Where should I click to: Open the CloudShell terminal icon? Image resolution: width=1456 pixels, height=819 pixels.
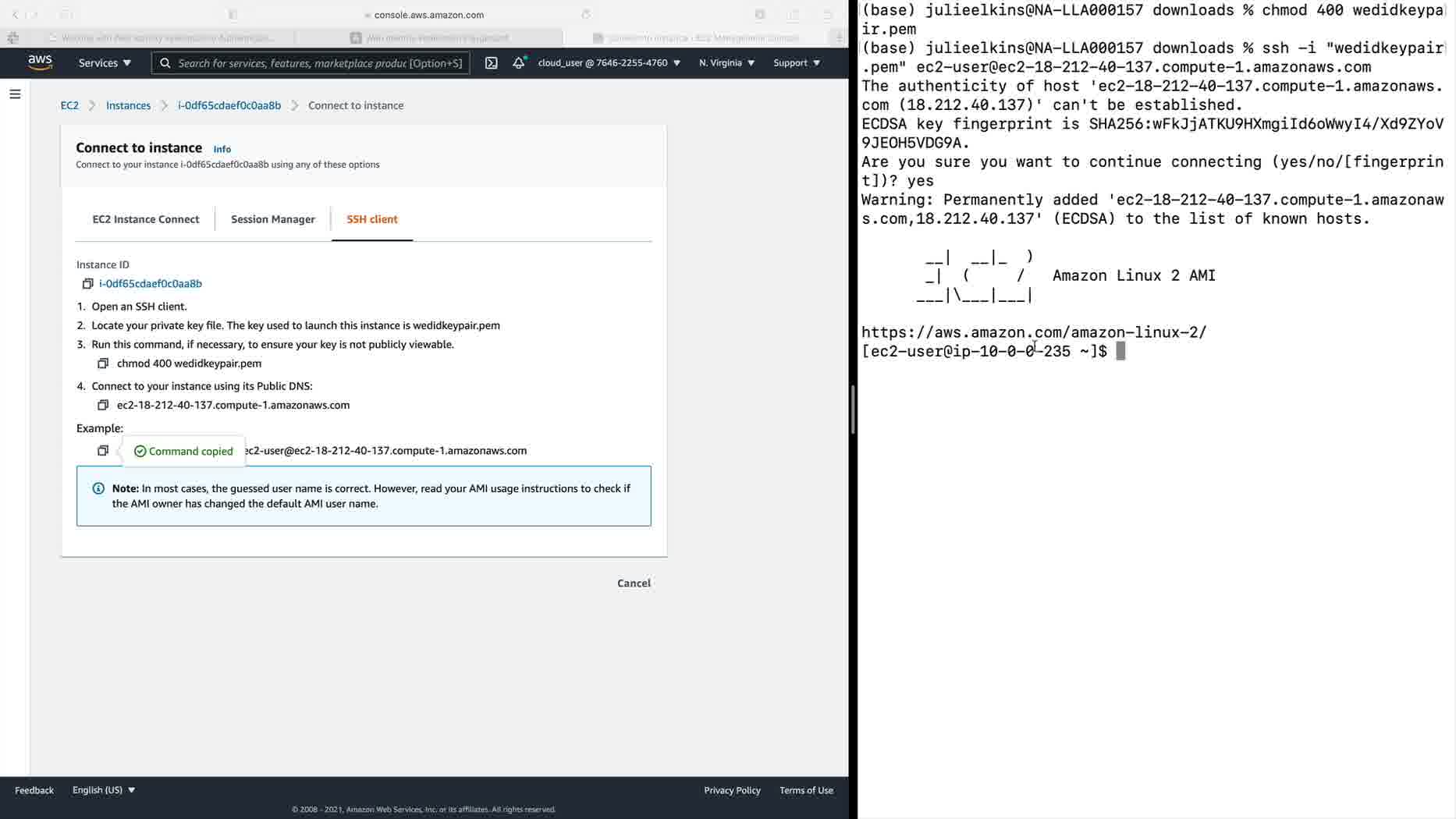[491, 63]
